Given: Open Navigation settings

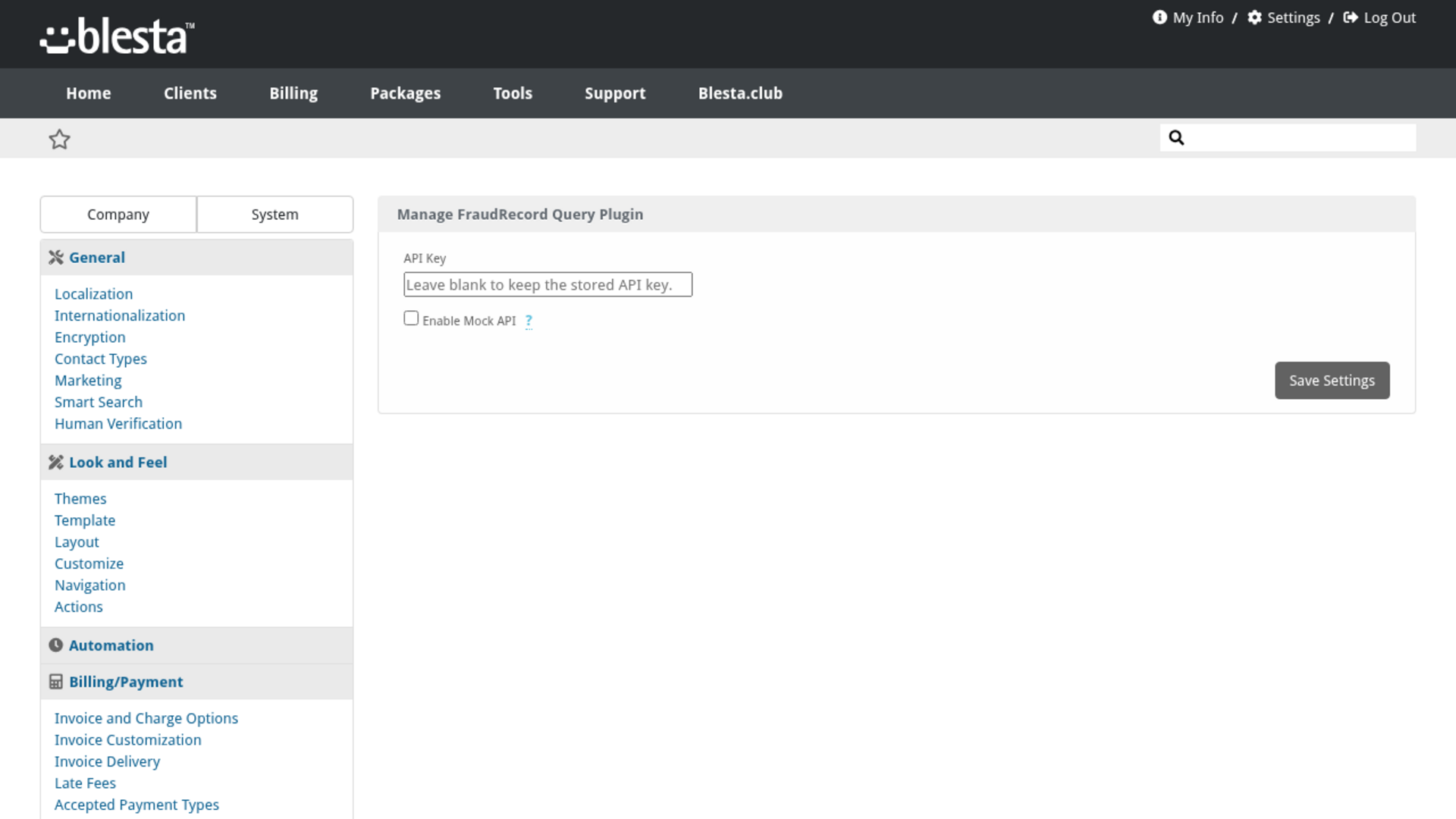Looking at the screenshot, I should point(90,585).
